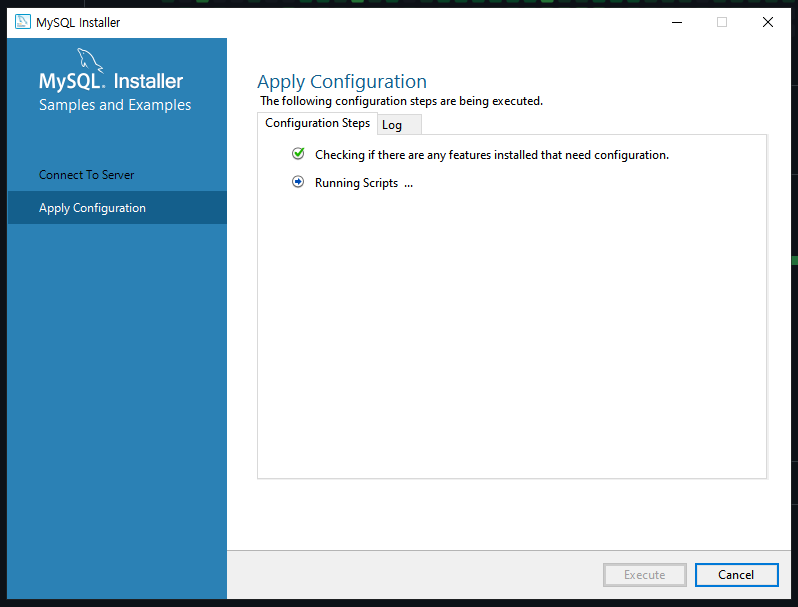Click the 'Checking if there are any features' text

(492, 155)
